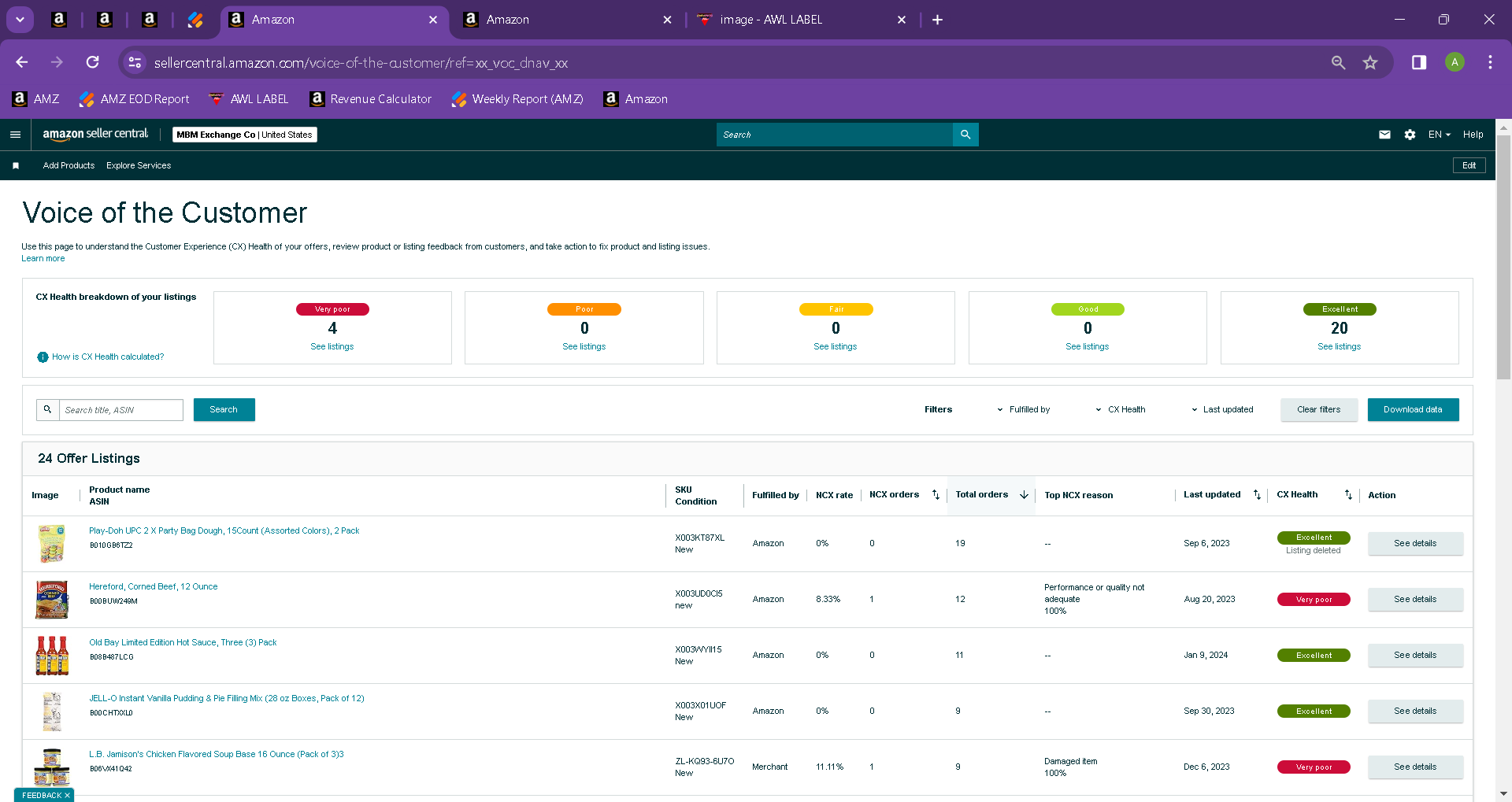Open the Seller Central hamburger menu
The image size is (1512, 802).
[x=15, y=135]
